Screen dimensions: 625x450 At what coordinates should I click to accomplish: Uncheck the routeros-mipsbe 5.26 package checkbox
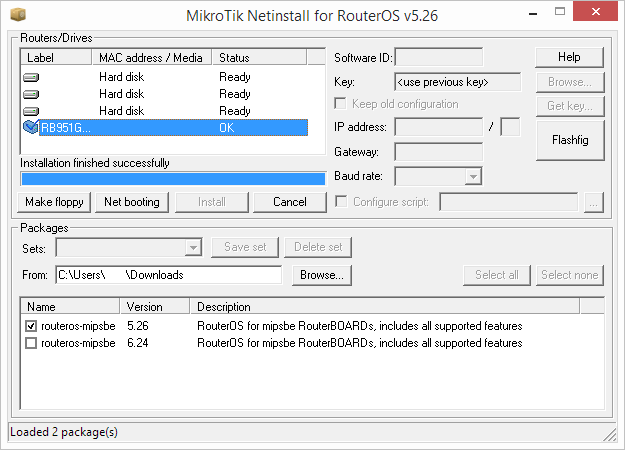(x=31, y=326)
